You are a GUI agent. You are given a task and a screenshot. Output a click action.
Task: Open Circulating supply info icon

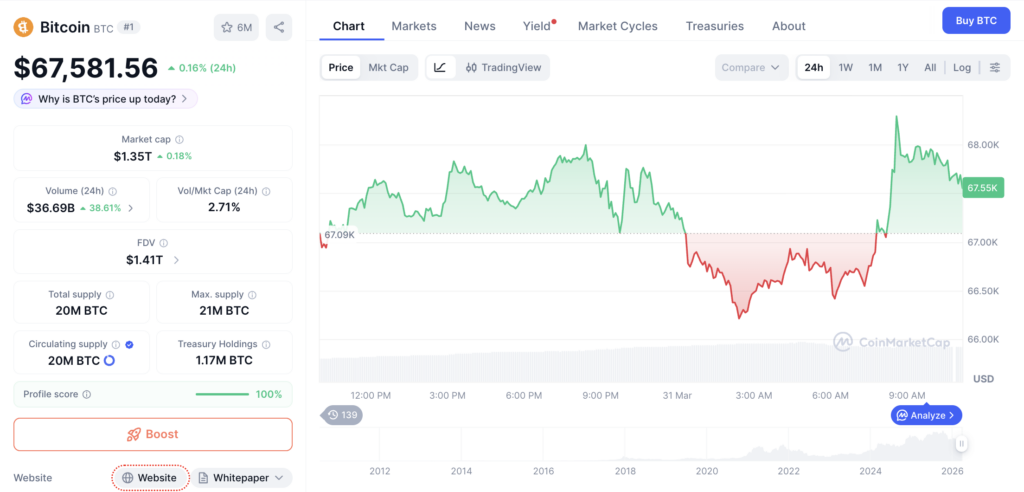click(116, 344)
